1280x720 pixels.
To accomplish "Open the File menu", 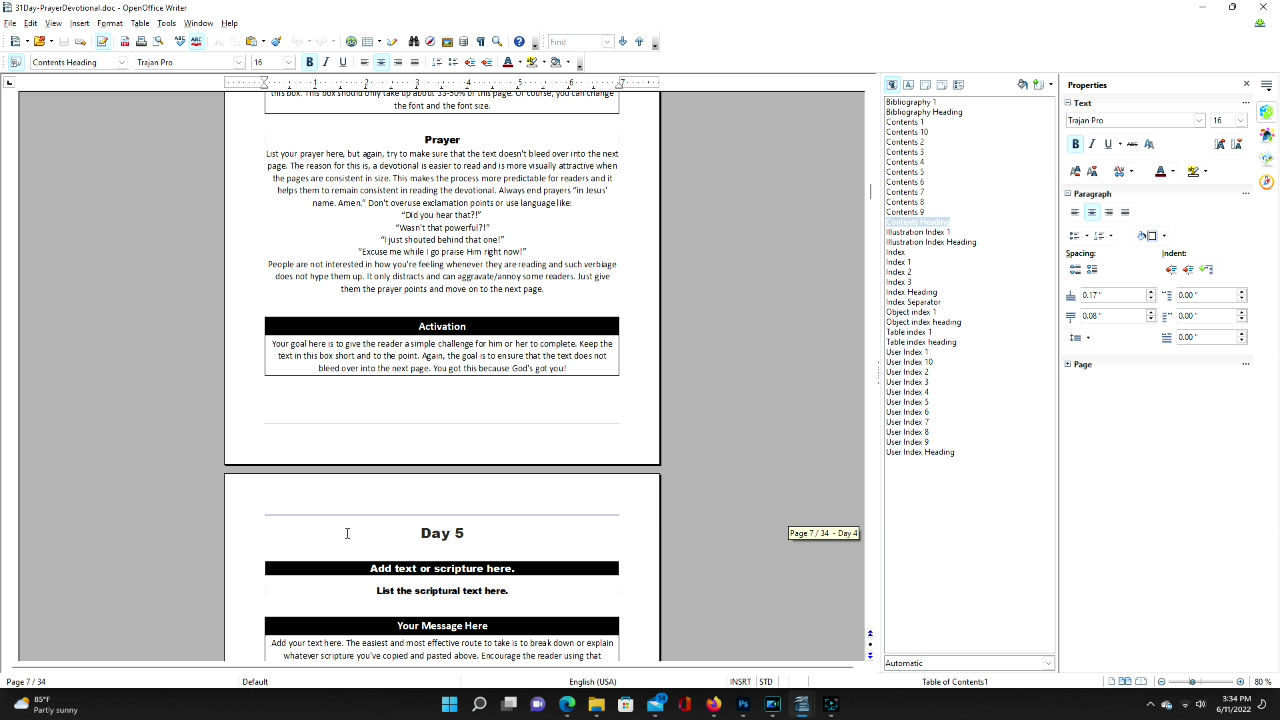I will click(x=10, y=23).
